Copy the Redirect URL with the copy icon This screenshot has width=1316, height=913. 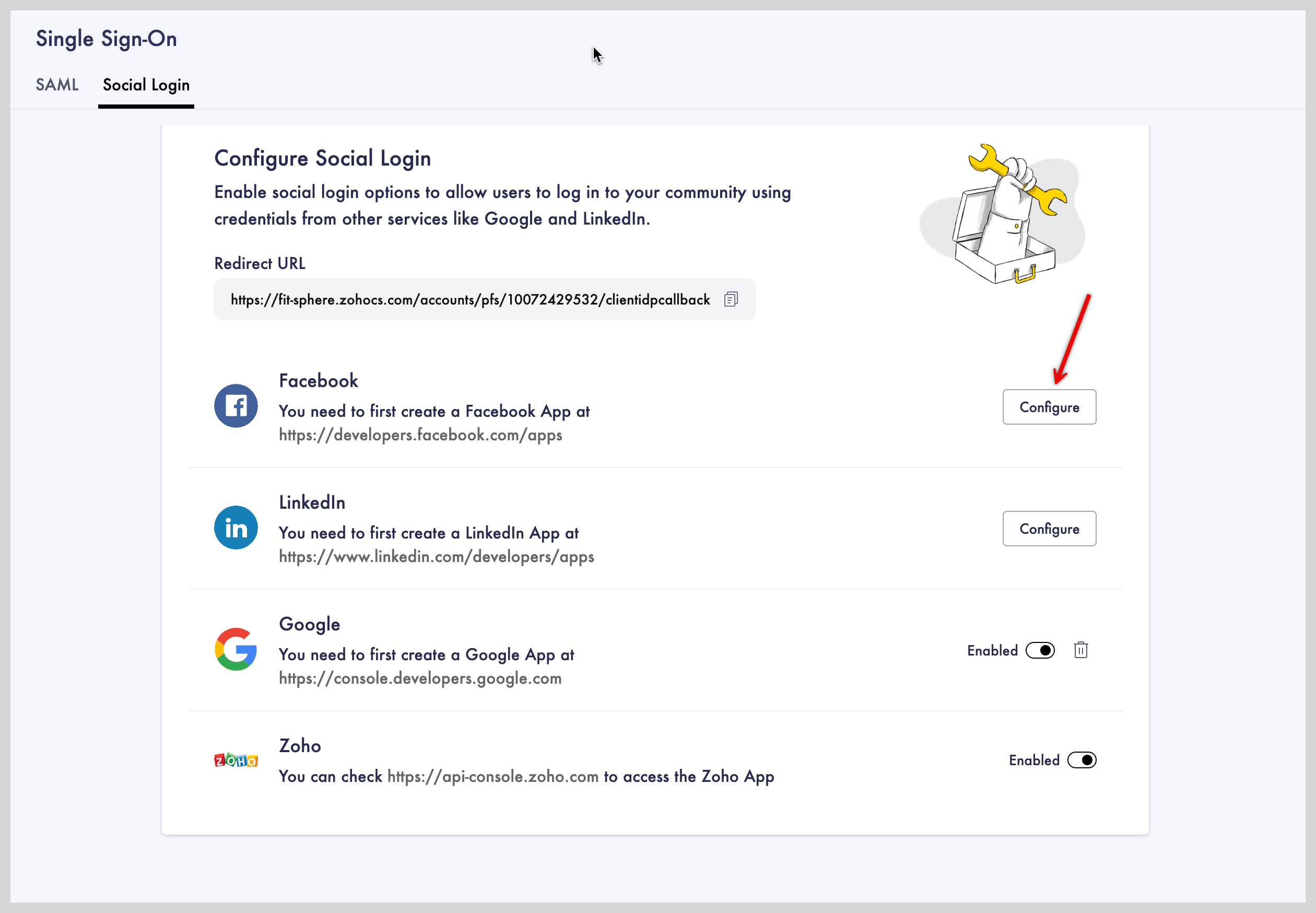731,299
